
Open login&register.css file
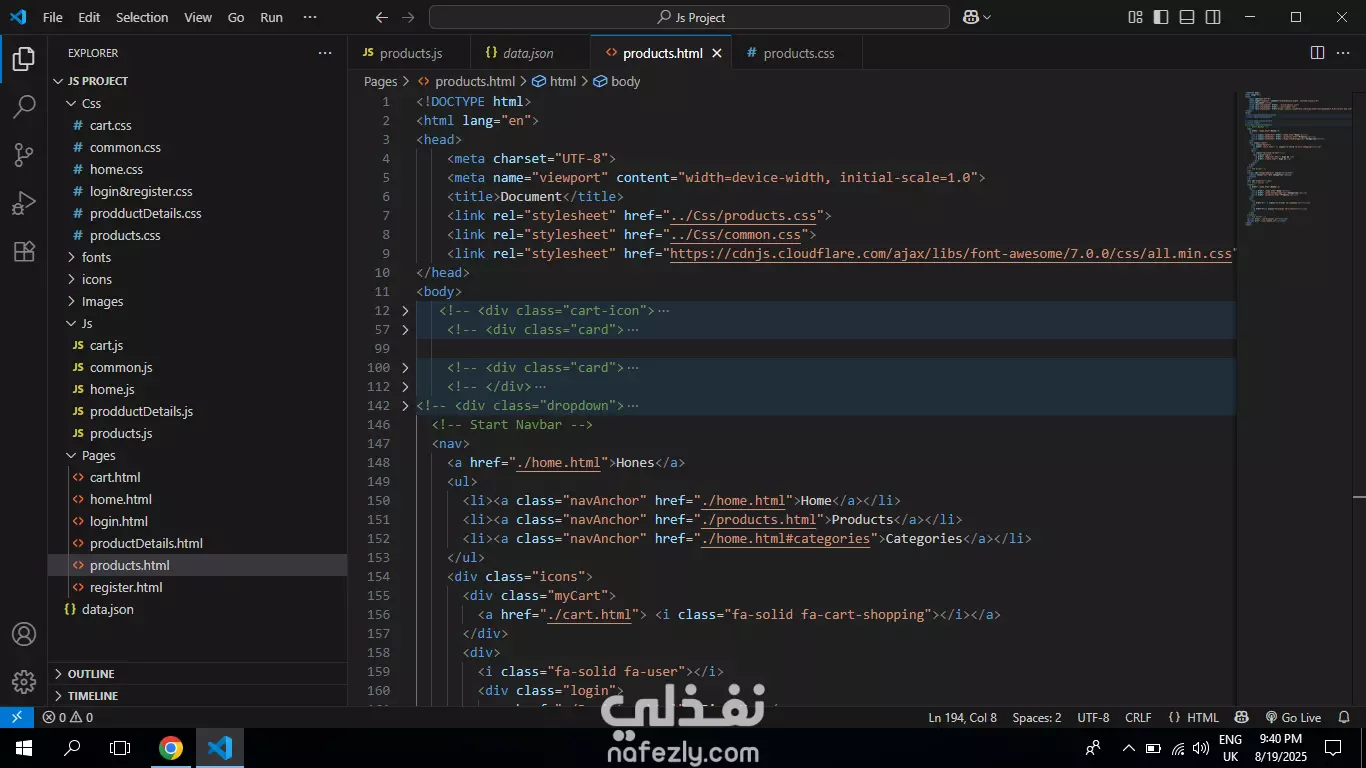click(198, 191)
